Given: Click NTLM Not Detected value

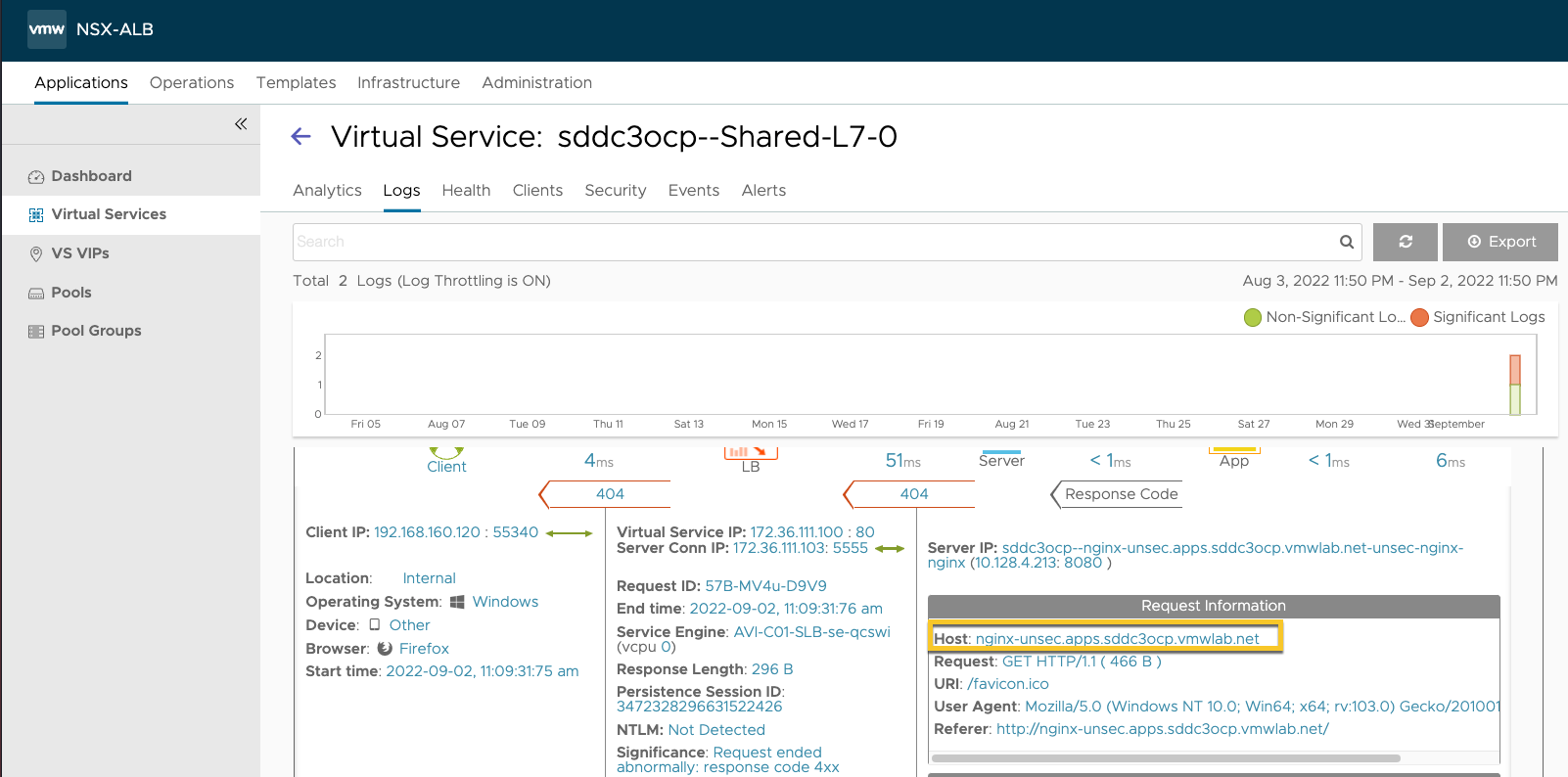Looking at the screenshot, I should pyautogui.click(x=716, y=730).
